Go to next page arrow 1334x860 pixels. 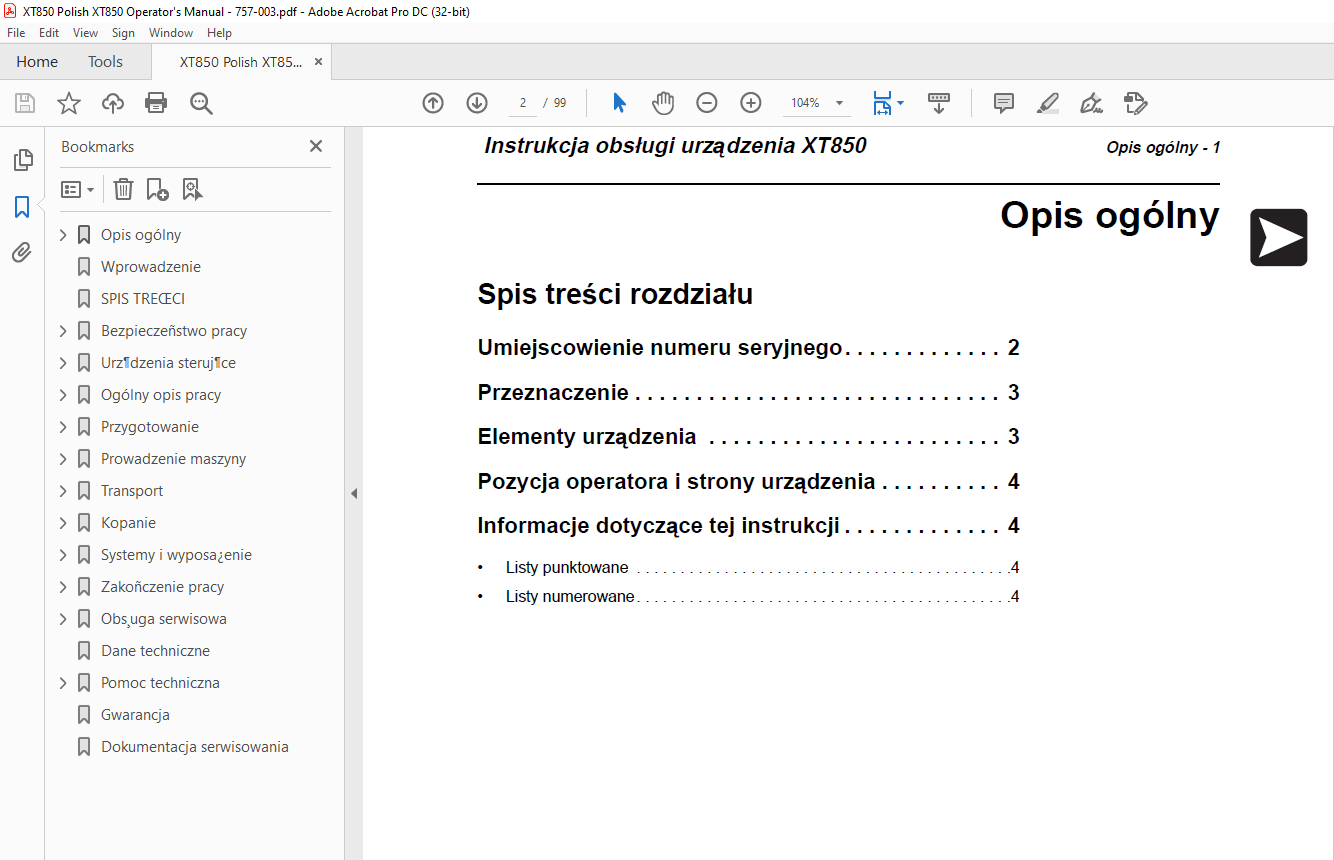477,103
